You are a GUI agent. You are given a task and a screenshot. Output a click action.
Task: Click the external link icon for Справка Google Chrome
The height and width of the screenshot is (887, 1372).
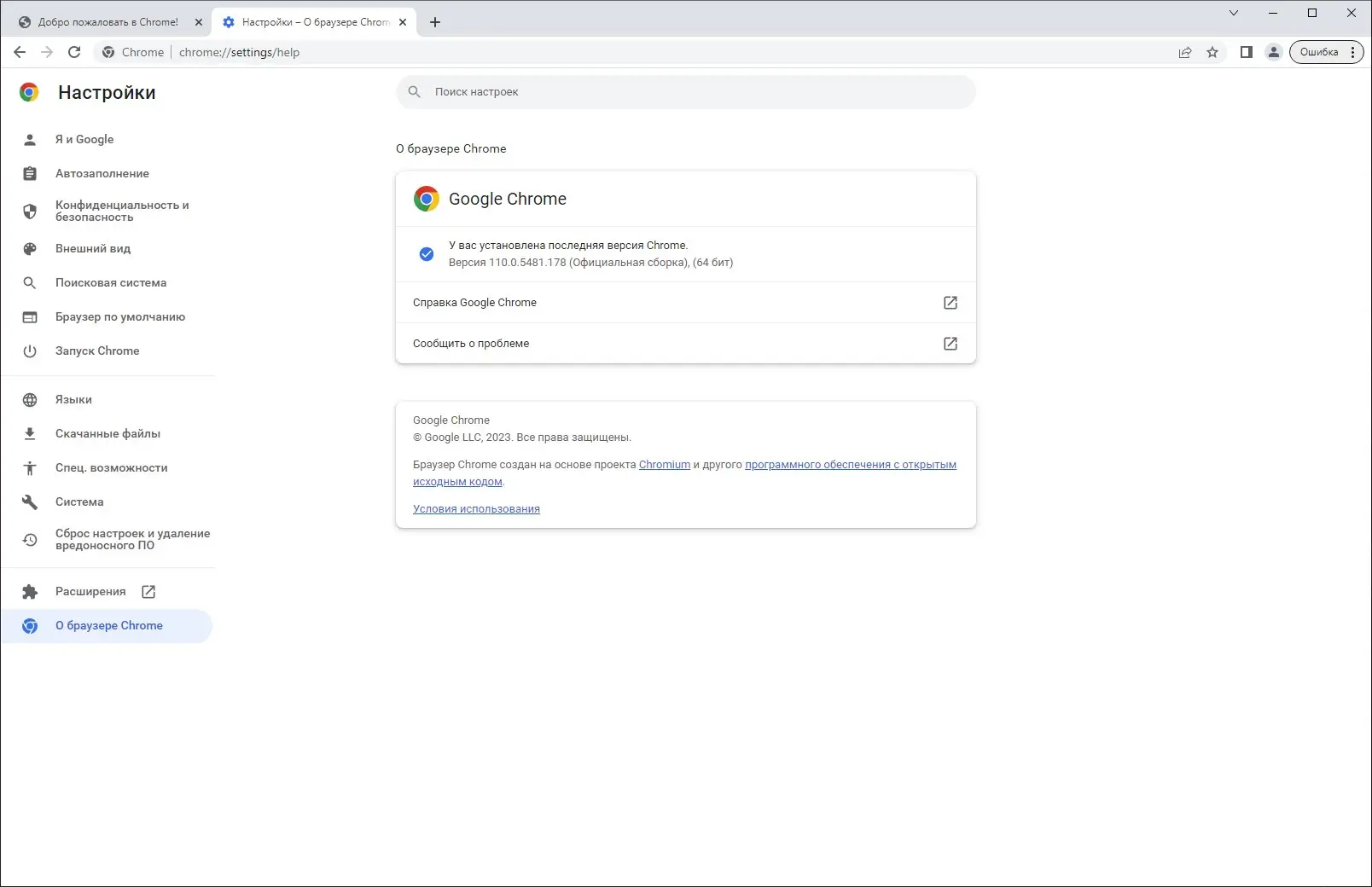(950, 303)
